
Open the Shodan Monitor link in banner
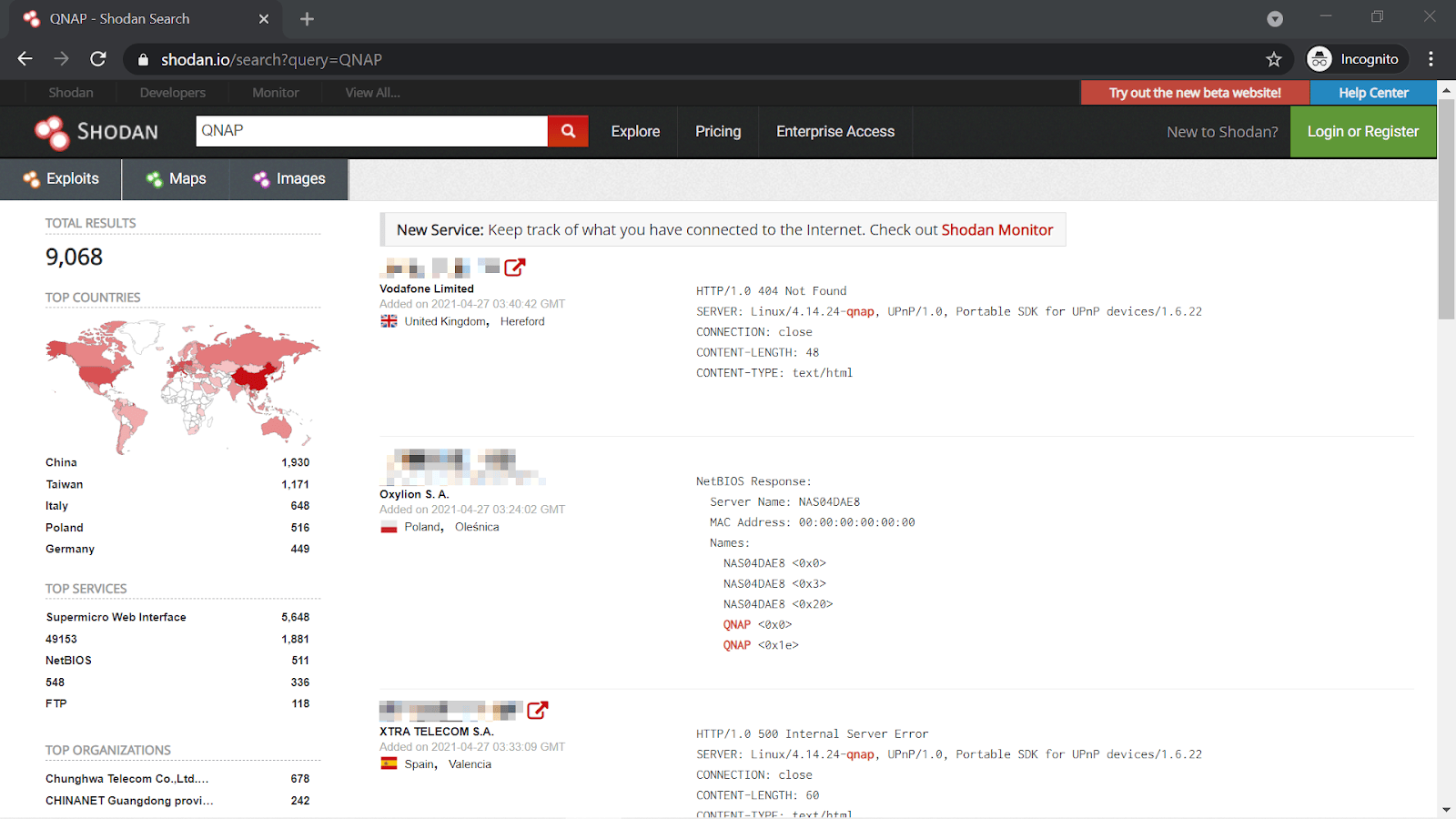[997, 230]
